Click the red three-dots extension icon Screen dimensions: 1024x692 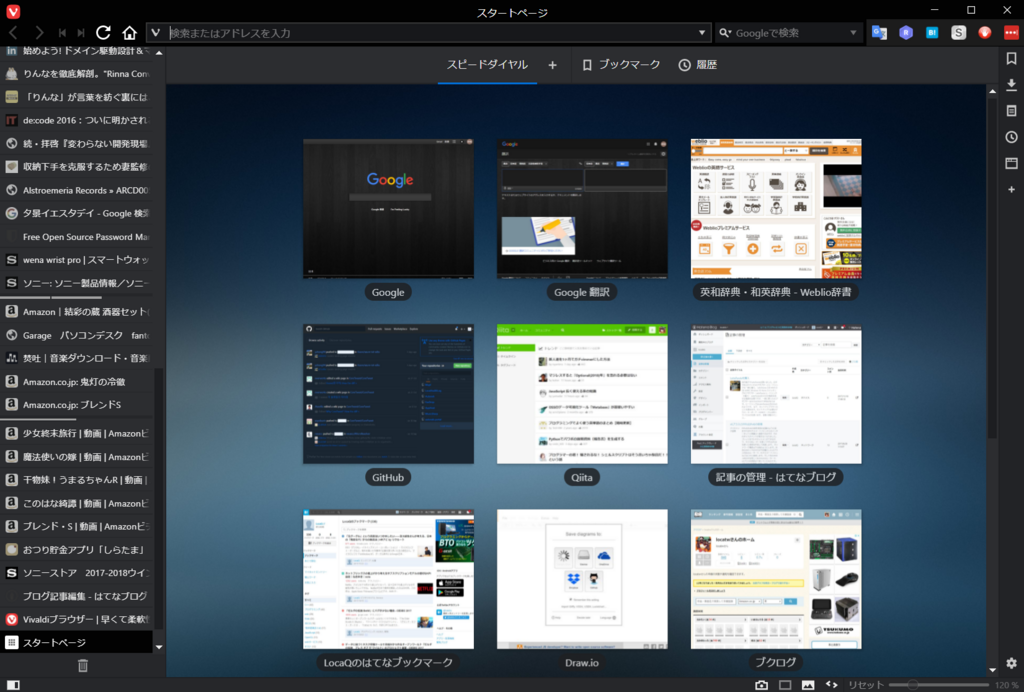coord(1011,33)
